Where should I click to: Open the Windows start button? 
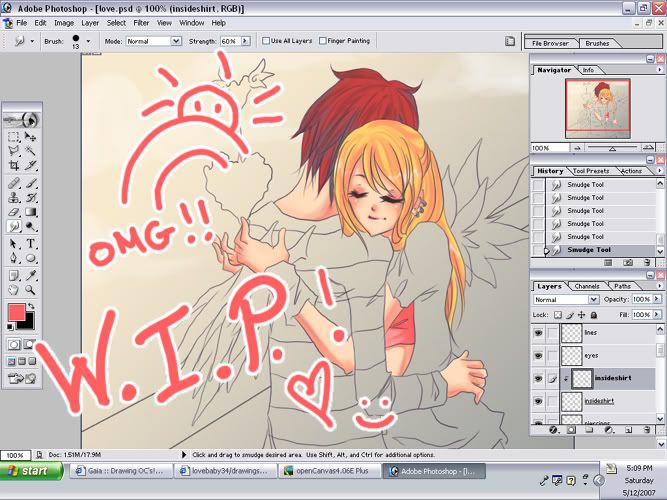32,471
